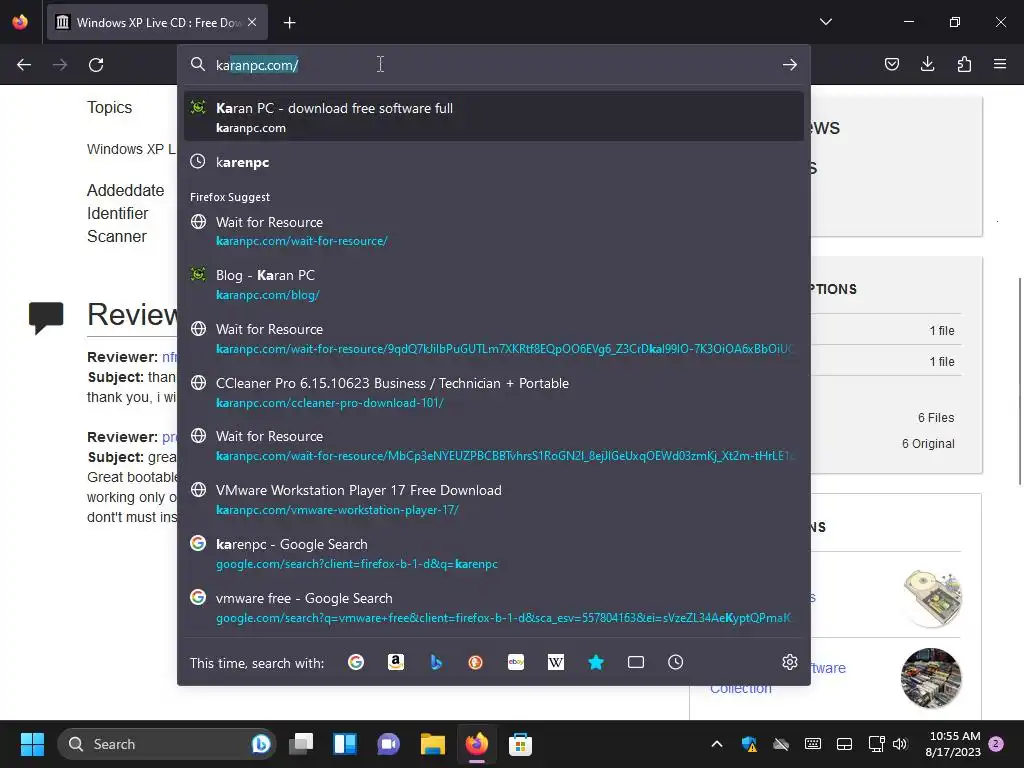The height and width of the screenshot is (768, 1024).
Task: Click the browser back arrow
Action: pos(24,65)
